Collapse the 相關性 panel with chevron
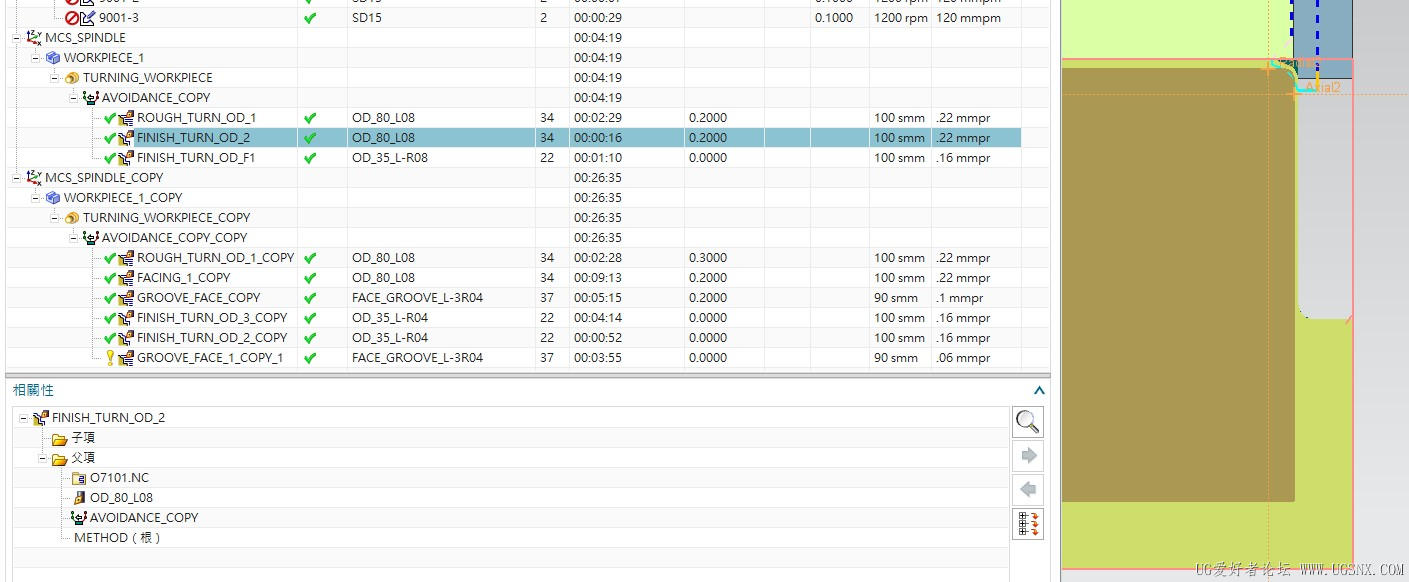 click(1039, 391)
